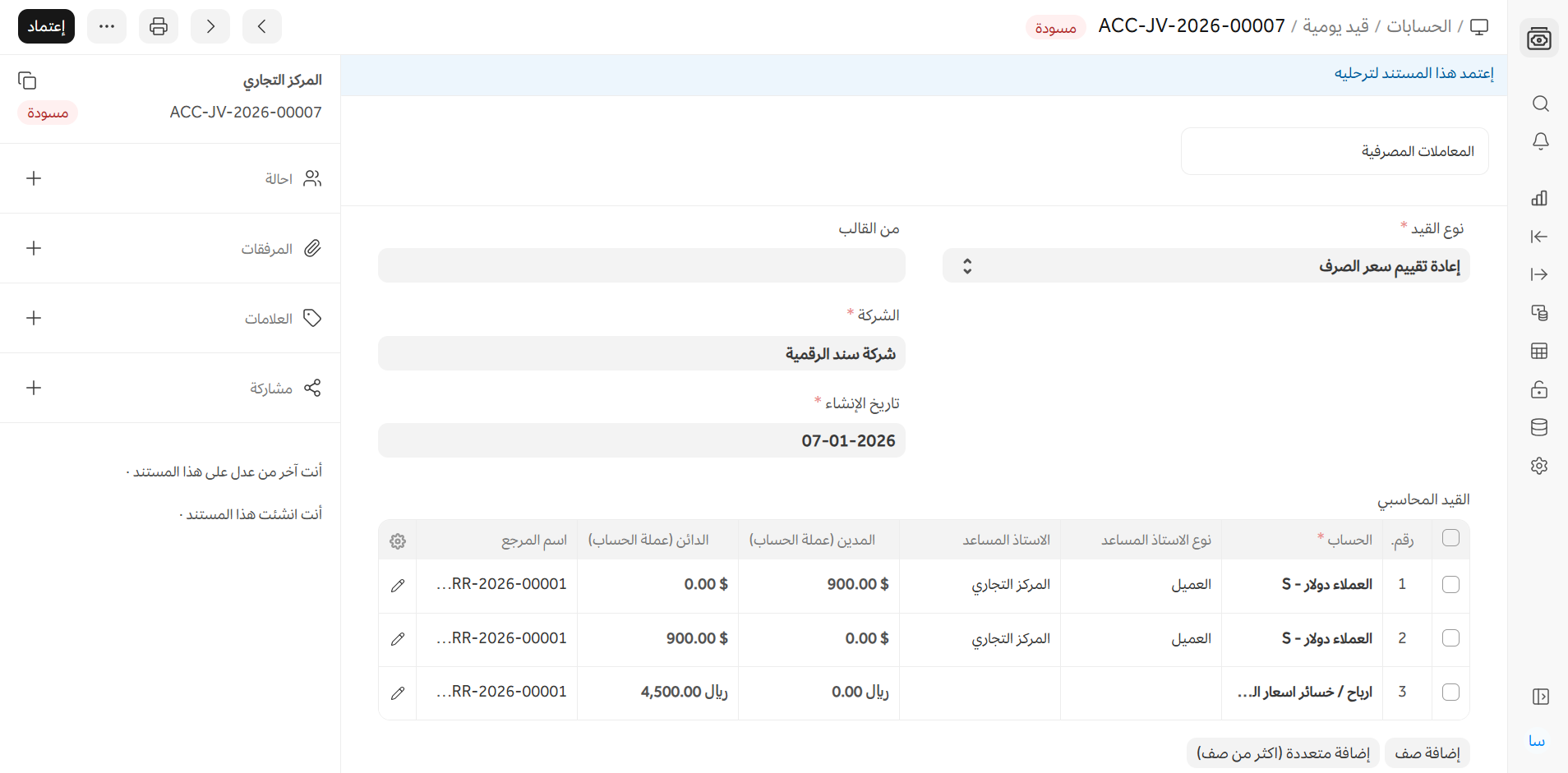
Task: Open the المعاملات المصرفية tab
Action: [1335, 151]
